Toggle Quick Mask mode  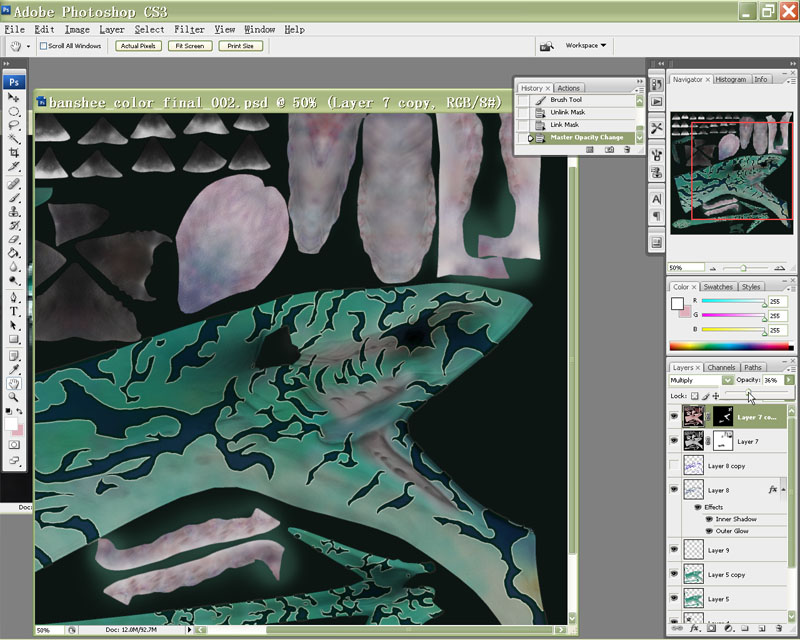pyautogui.click(x=14, y=445)
